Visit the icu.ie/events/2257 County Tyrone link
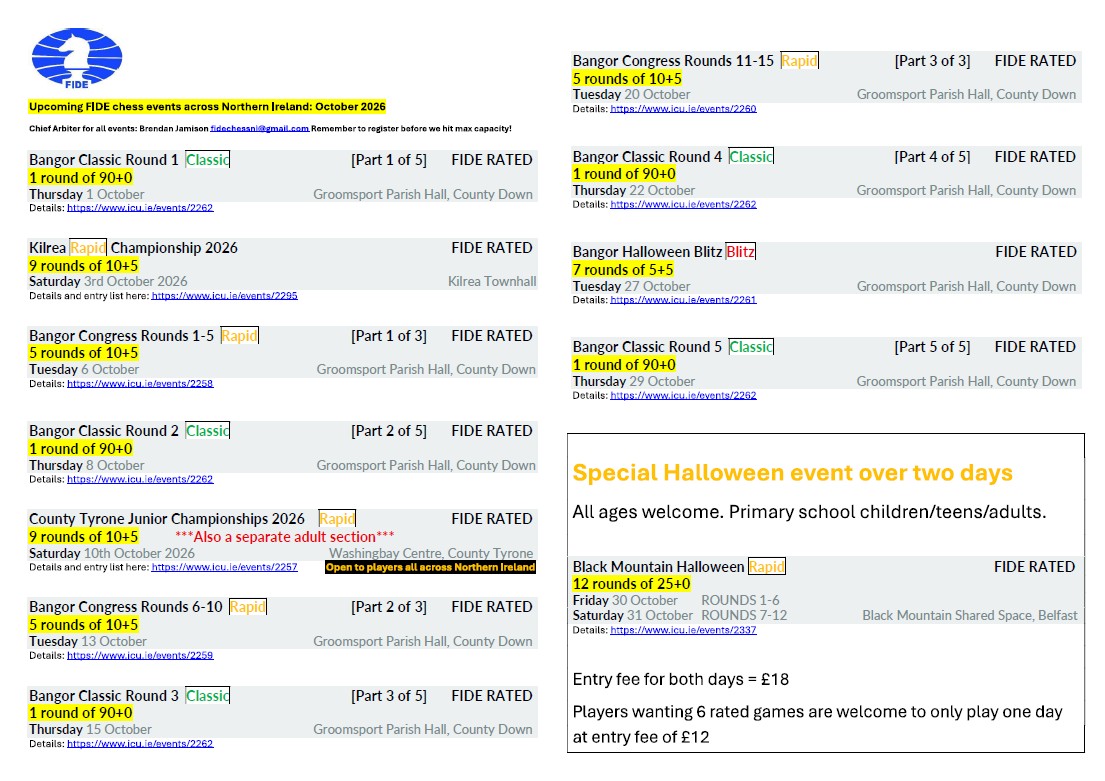The height and width of the screenshot is (781, 1105). pos(224,567)
